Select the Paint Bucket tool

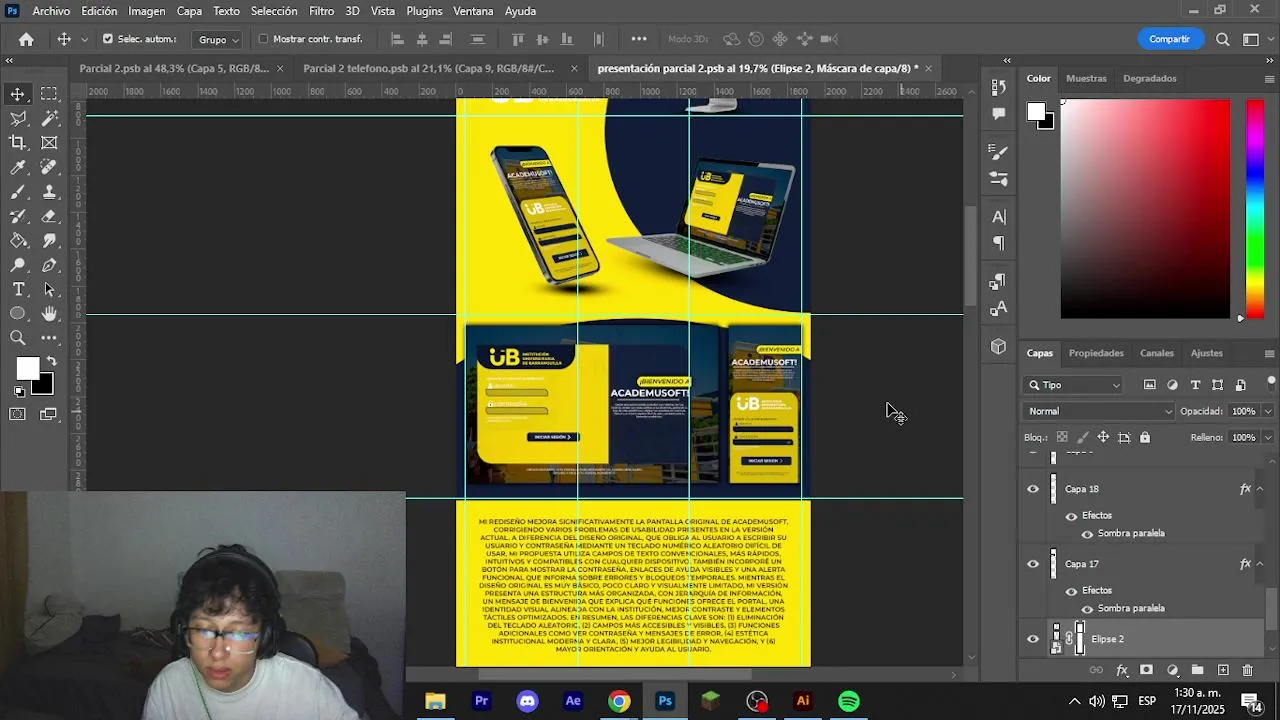[18, 241]
